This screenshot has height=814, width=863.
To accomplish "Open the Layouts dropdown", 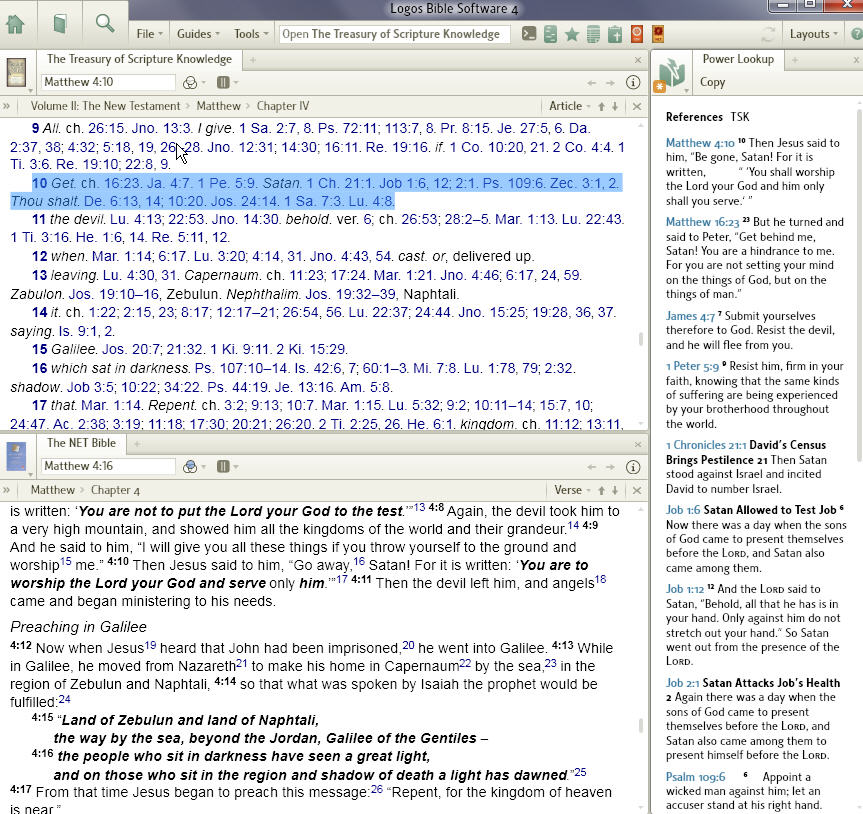I will [813, 34].
